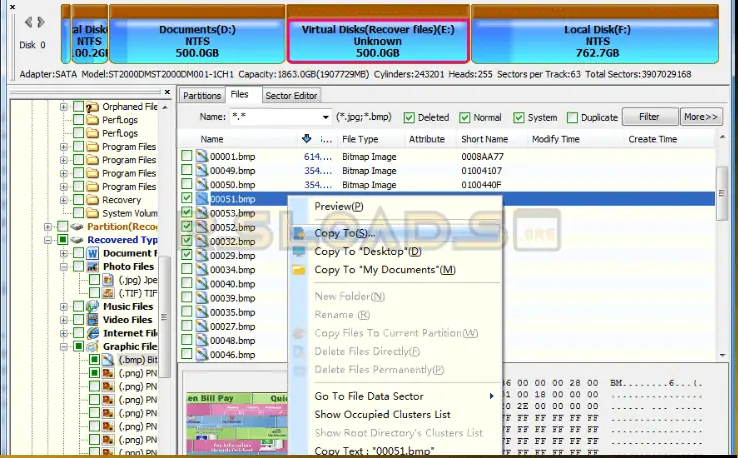
Task: Choose Preview(P) in context menu
Action: [x=339, y=207]
